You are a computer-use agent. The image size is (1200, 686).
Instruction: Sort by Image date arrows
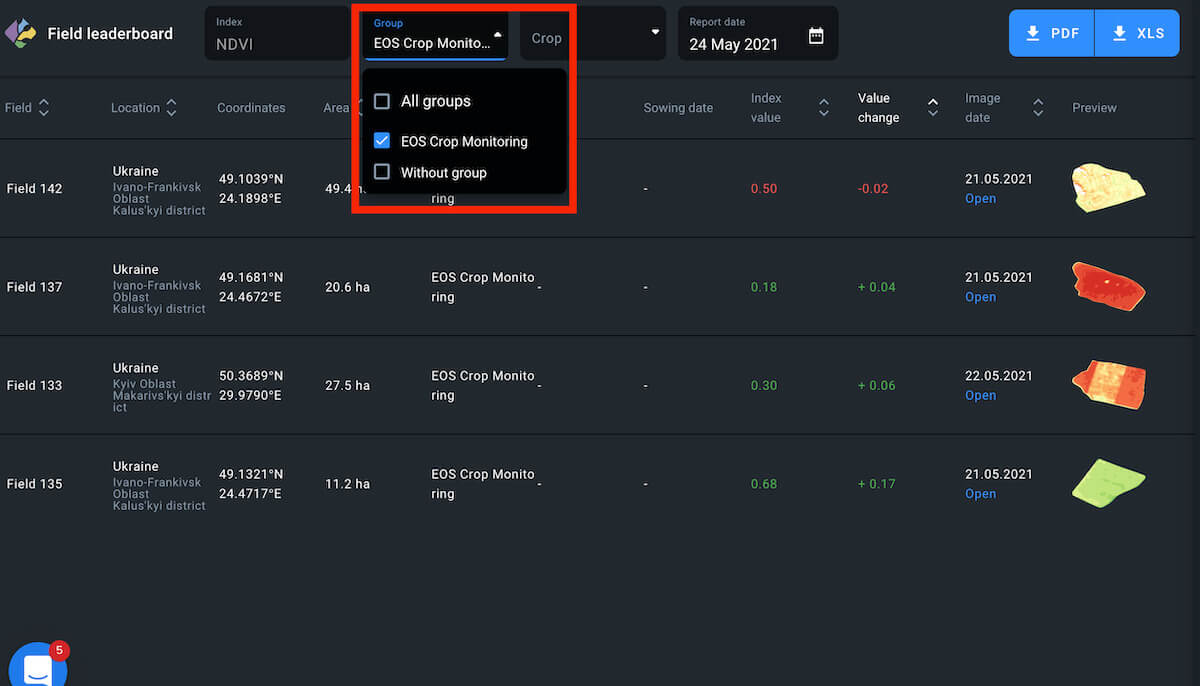[1038, 108]
